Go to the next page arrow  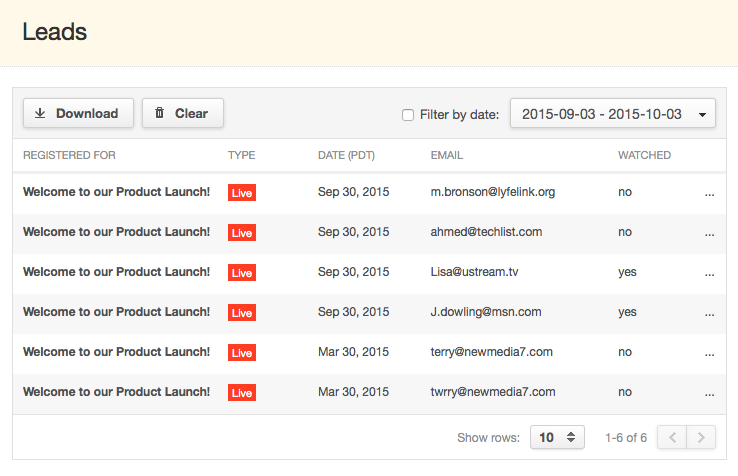coord(701,437)
